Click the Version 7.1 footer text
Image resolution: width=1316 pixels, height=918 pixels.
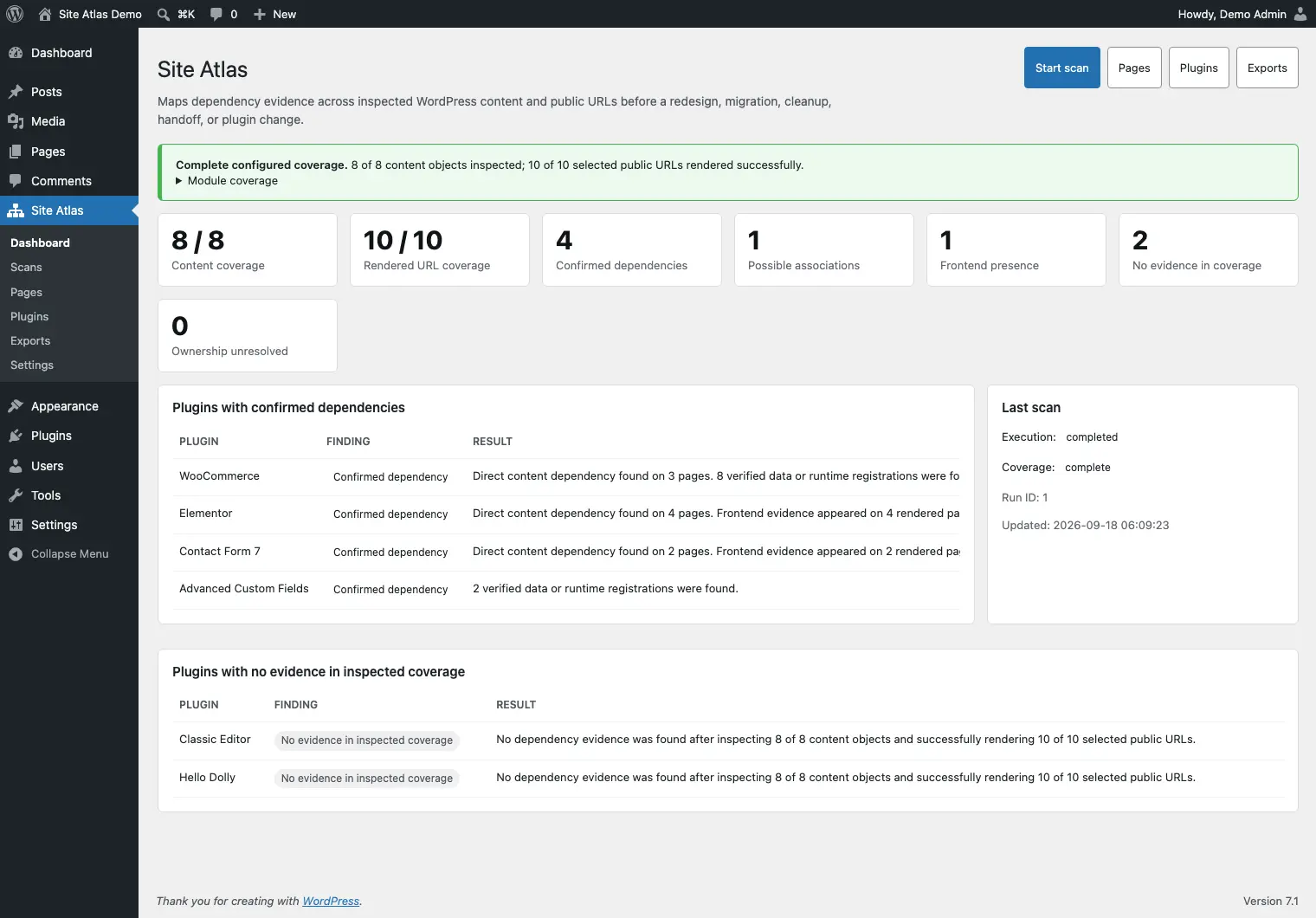[x=1271, y=901]
